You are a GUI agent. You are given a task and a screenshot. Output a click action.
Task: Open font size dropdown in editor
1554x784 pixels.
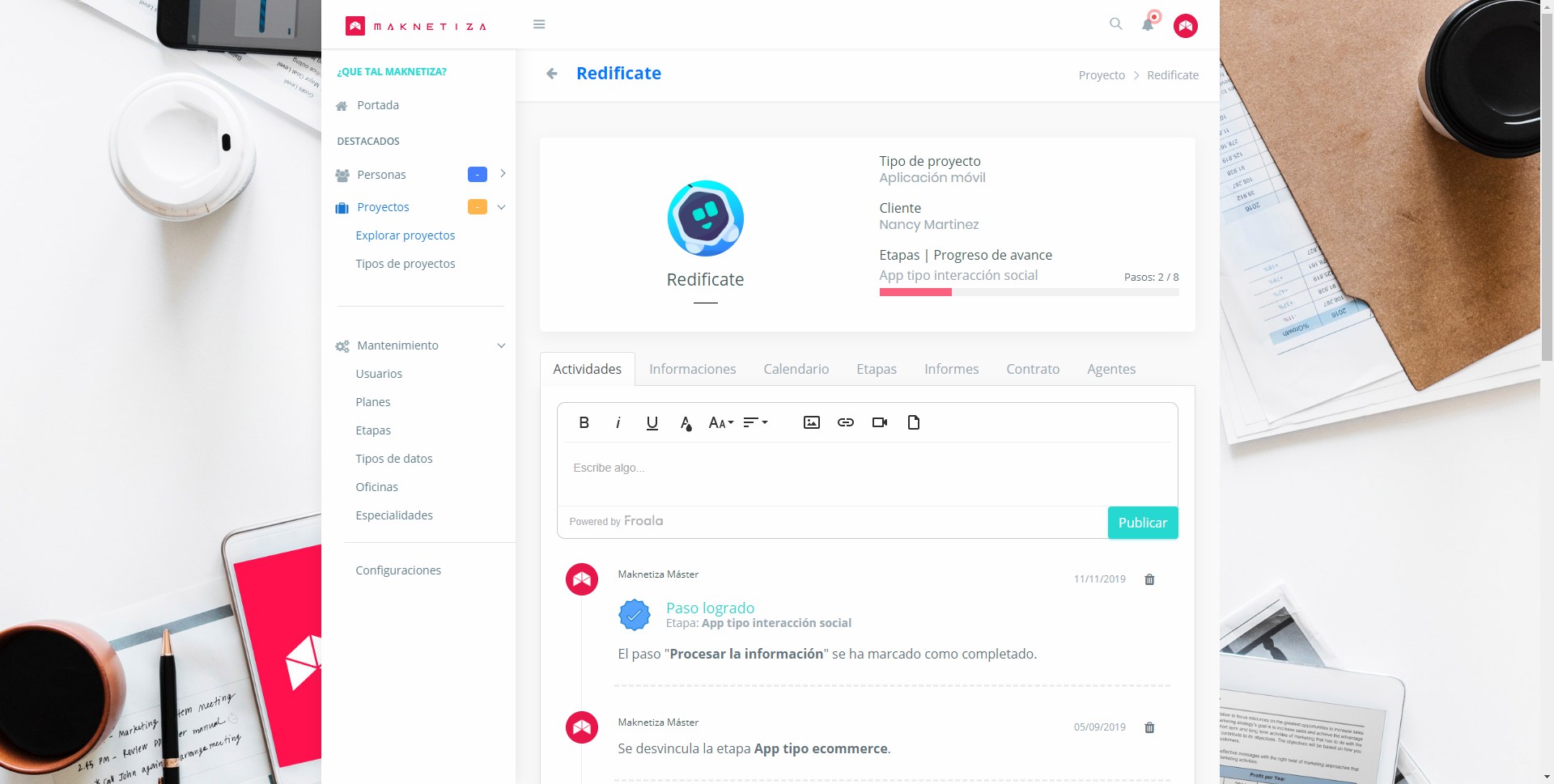tap(720, 422)
